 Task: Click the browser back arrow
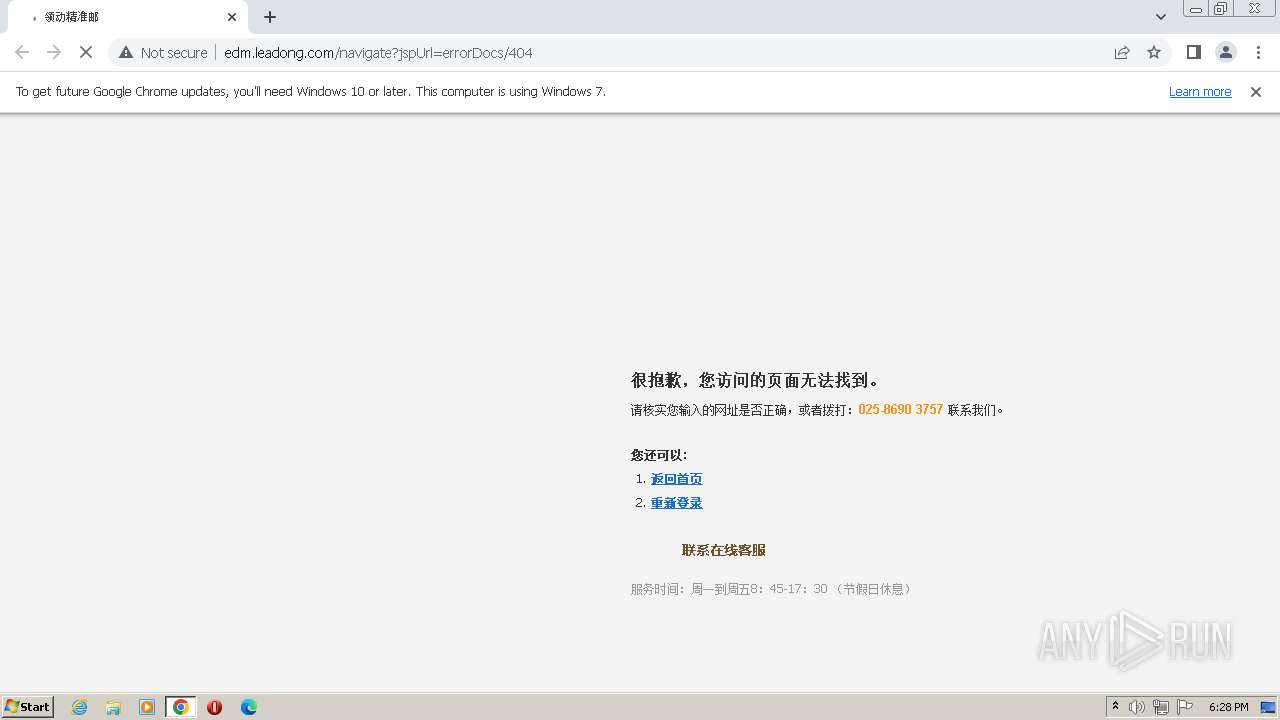point(22,52)
